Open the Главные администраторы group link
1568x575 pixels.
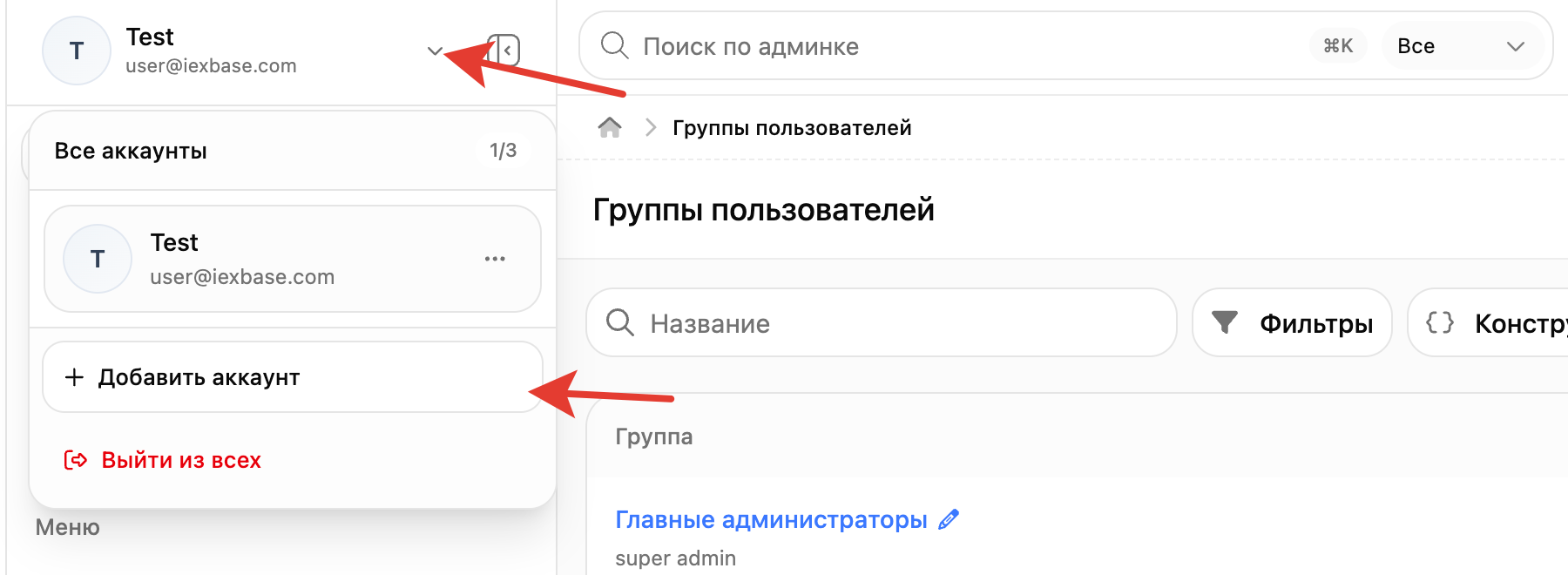[771, 519]
